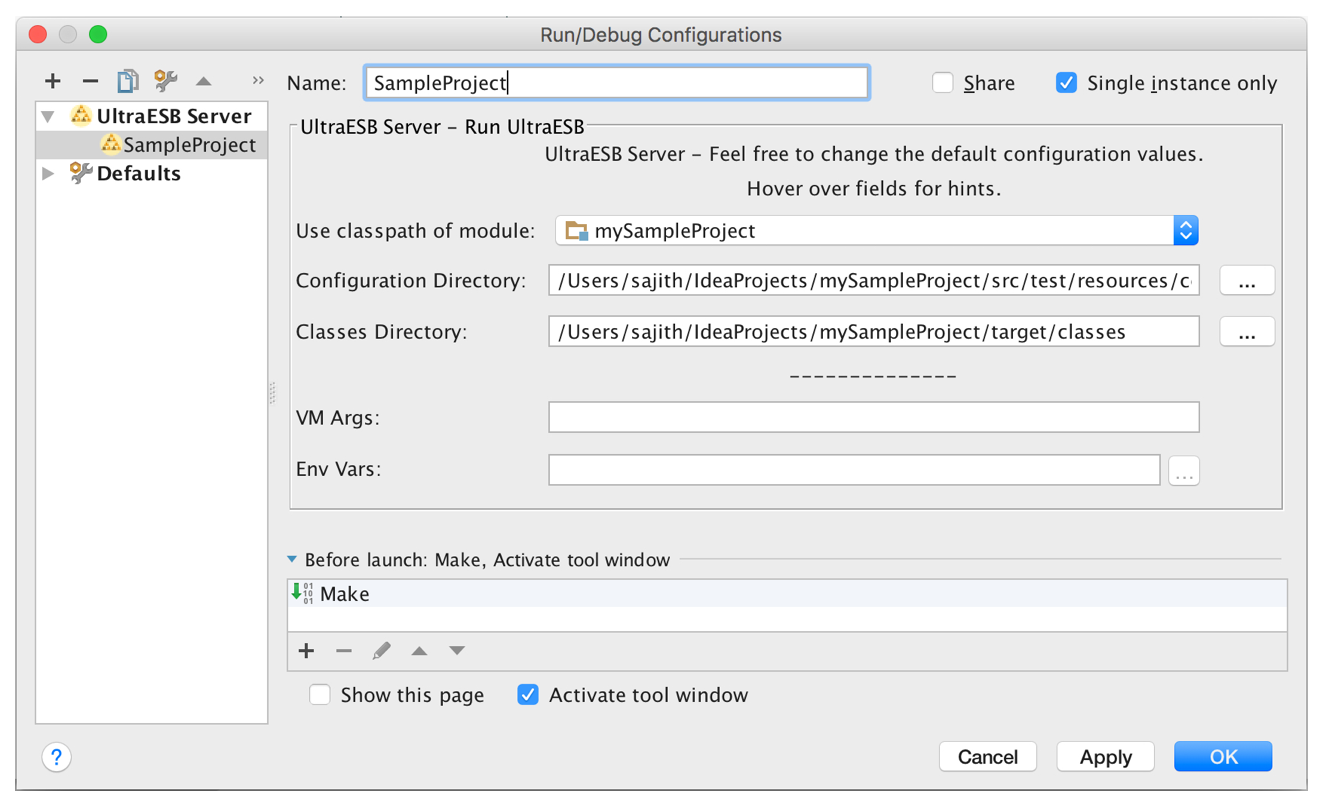The width and height of the screenshot is (1332, 808).
Task: Remove the selected before-launch task
Action: (344, 651)
